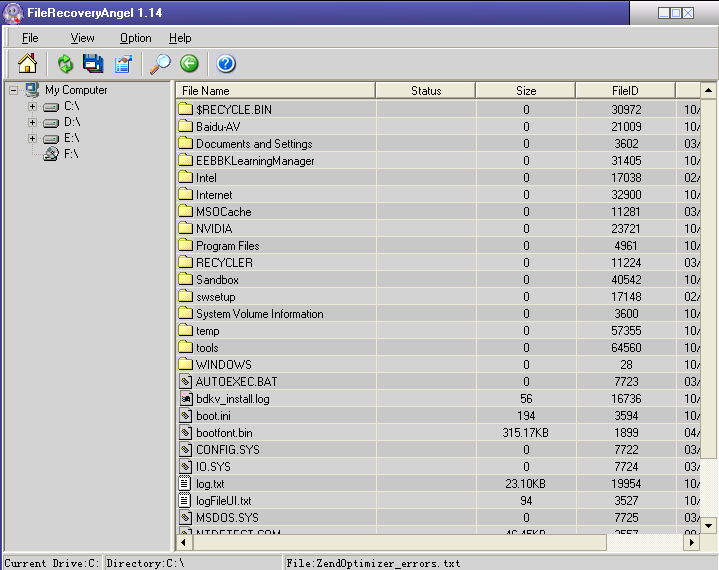Open the Option menu
719x570 pixels.
point(135,38)
